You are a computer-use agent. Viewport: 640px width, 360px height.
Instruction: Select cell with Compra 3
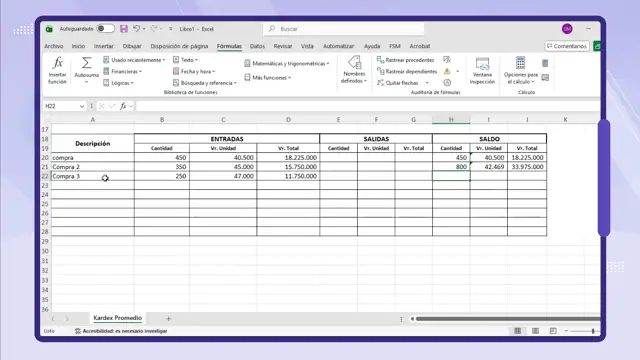93,176
